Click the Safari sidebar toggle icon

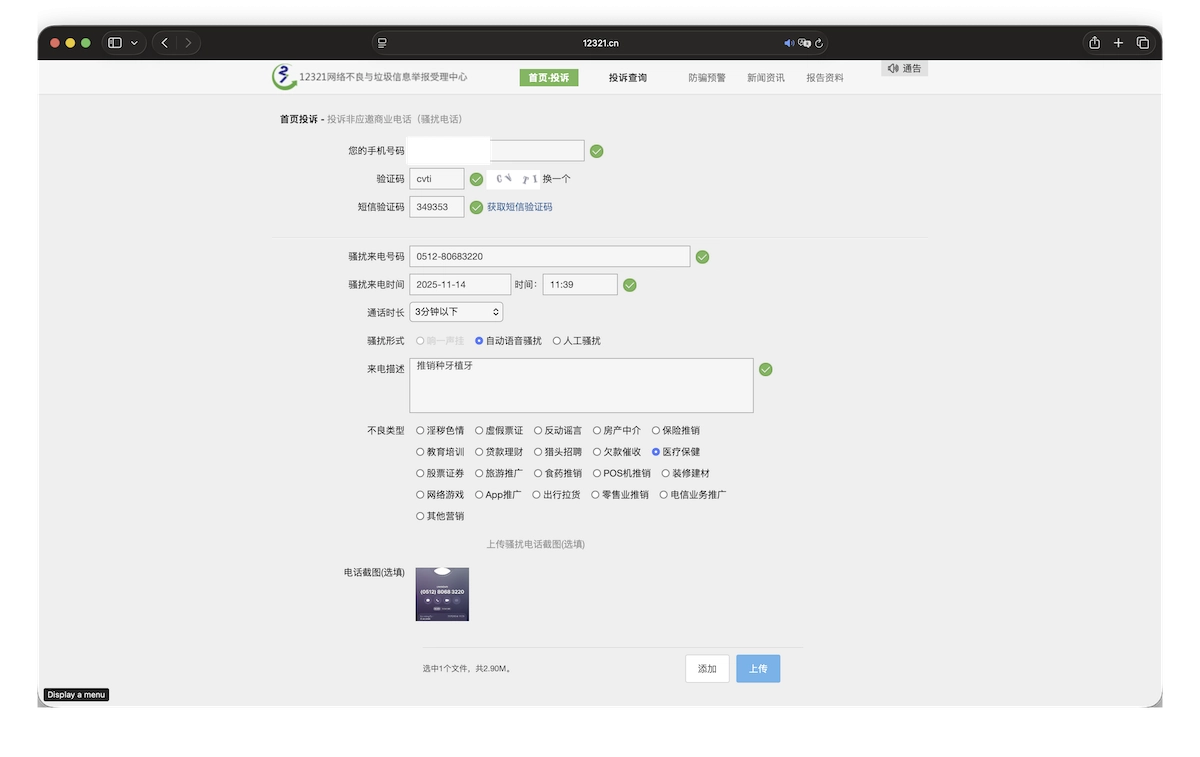pos(115,43)
